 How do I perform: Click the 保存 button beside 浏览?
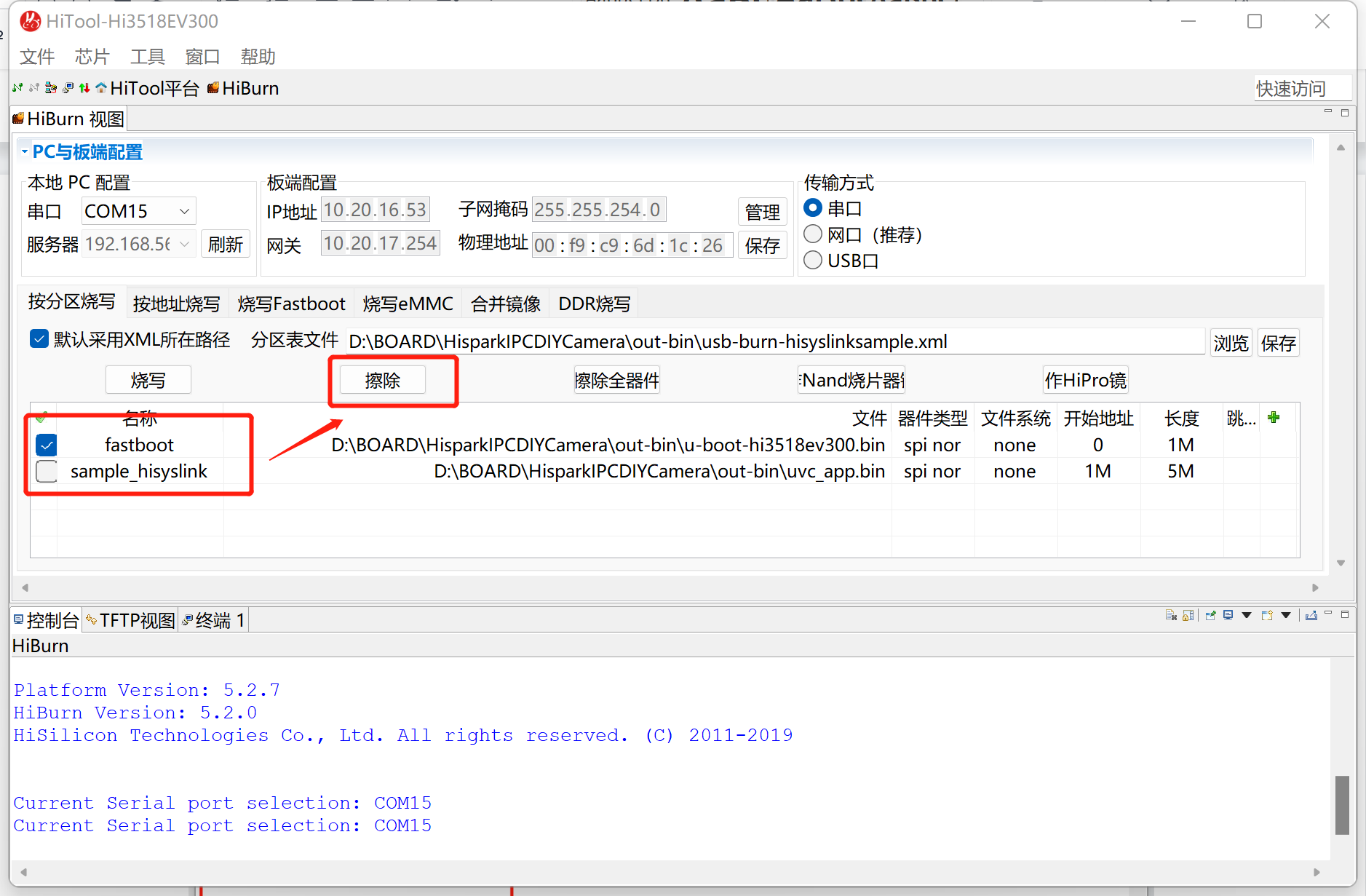[1279, 343]
